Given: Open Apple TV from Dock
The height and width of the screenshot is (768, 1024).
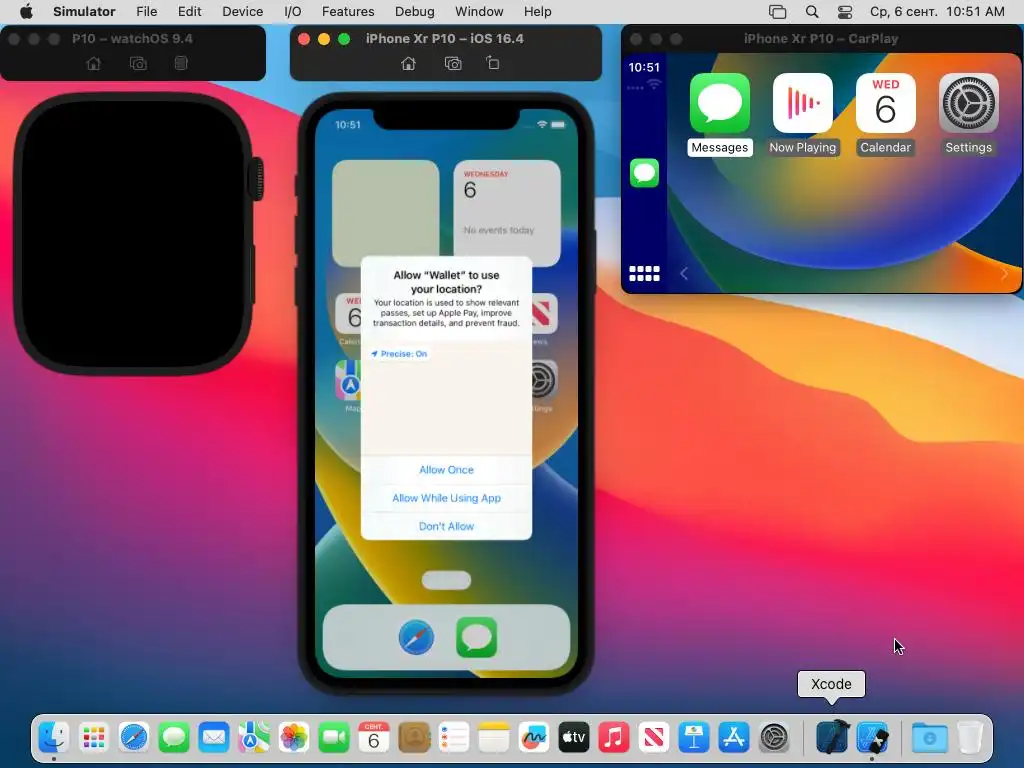Looking at the screenshot, I should tap(574, 738).
